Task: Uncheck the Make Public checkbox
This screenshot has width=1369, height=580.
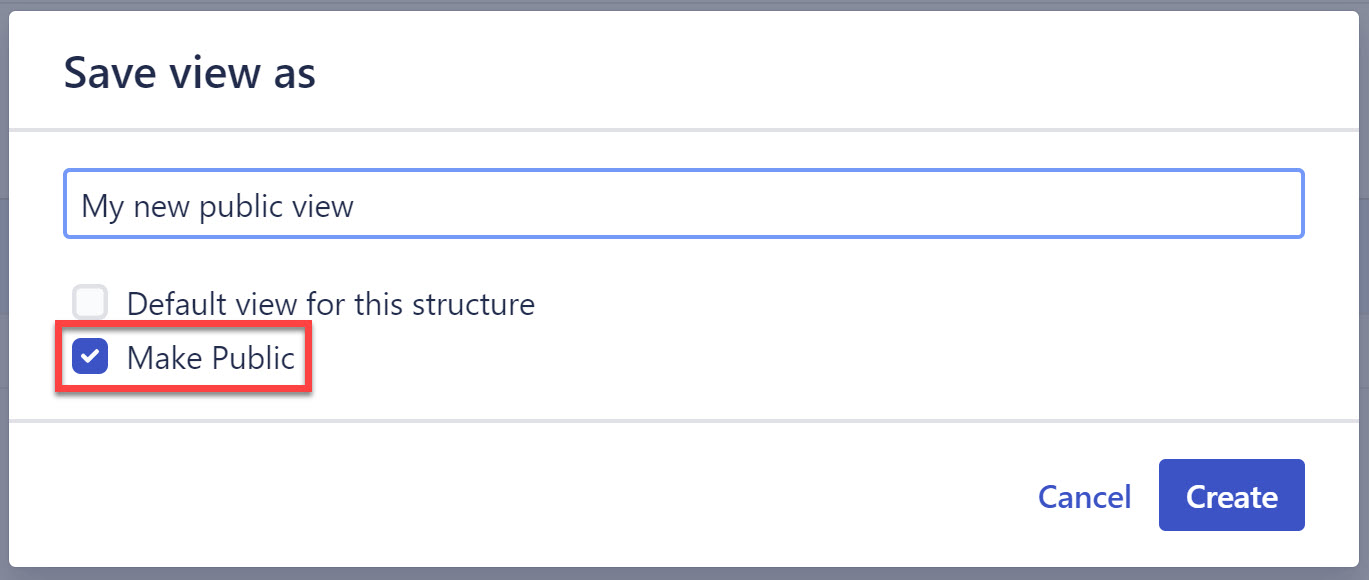Action: [90, 357]
